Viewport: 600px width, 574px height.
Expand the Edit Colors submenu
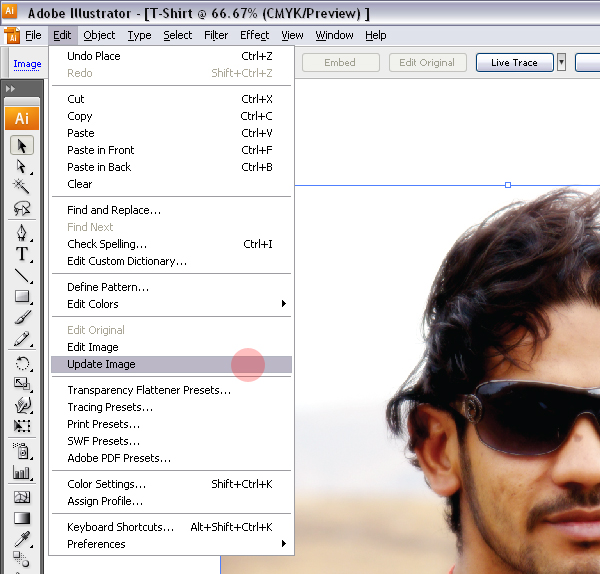click(x=284, y=303)
